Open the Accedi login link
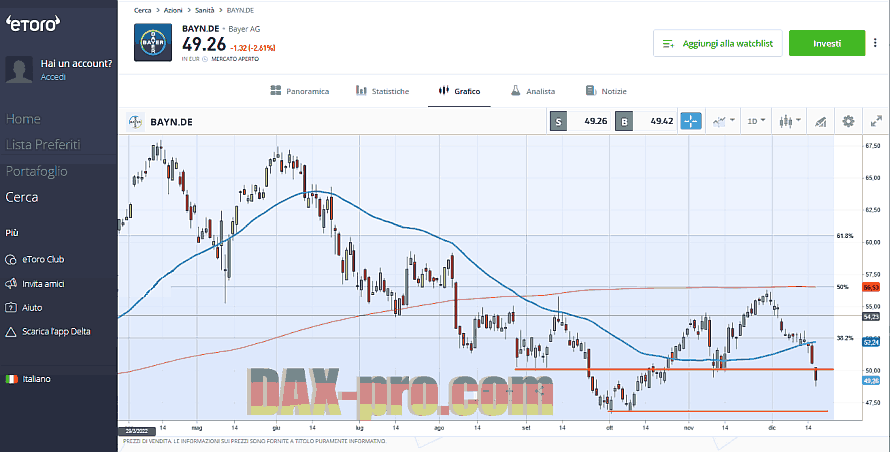Screen dimensions: 890x452 point(53,77)
